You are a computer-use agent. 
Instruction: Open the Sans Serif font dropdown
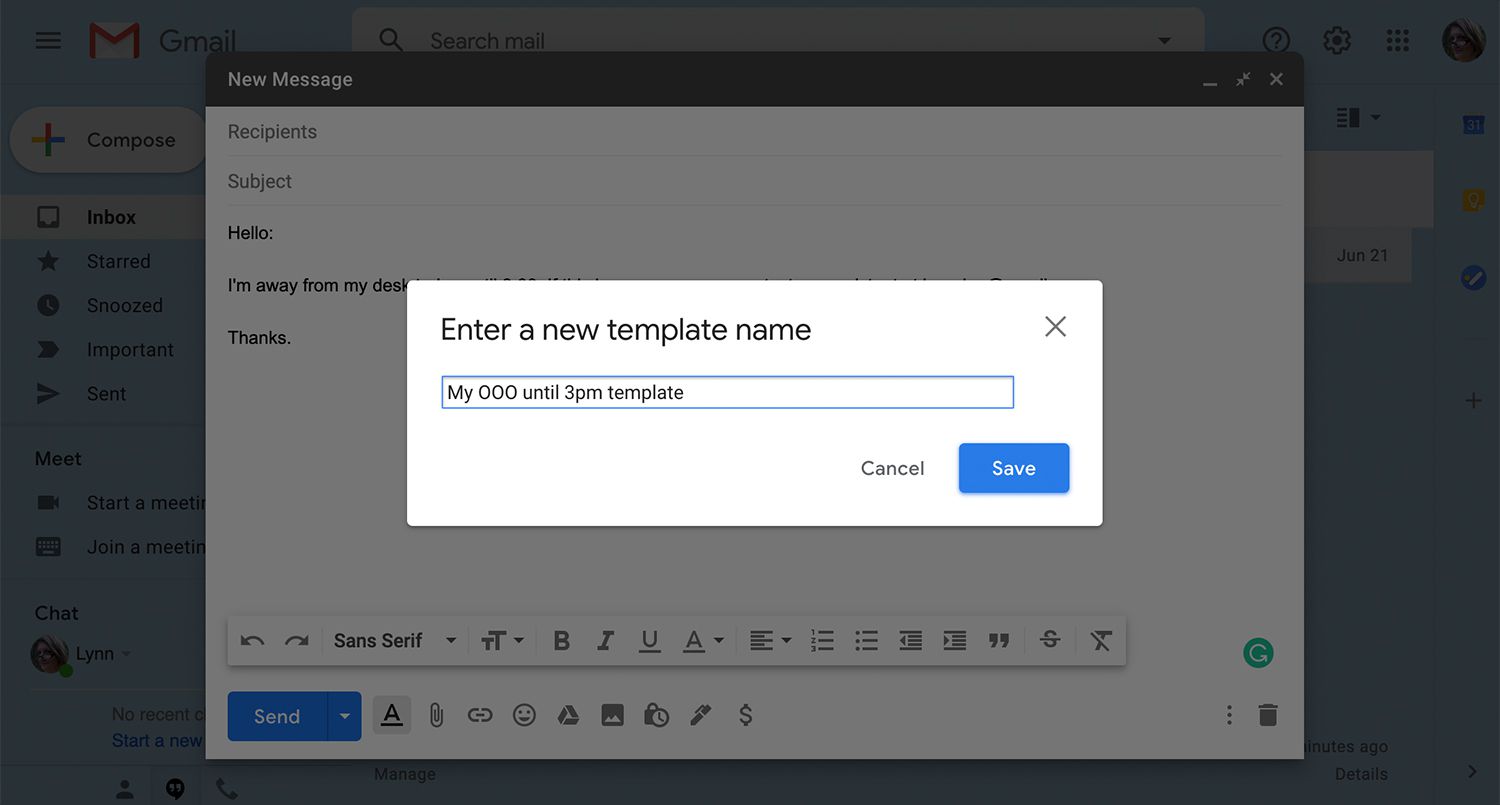pyautogui.click(x=395, y=641)
